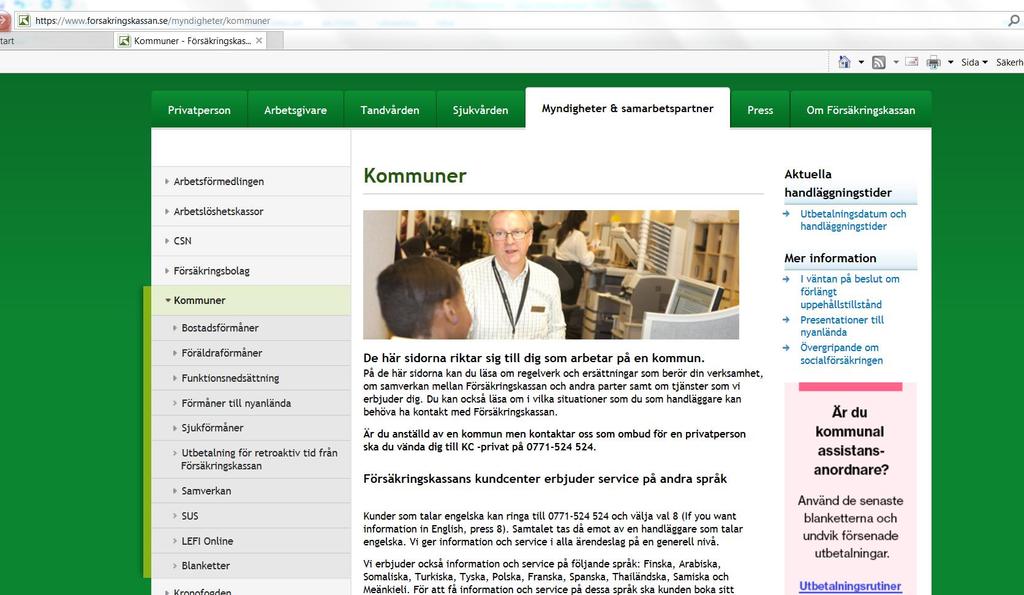Open LEFI Online submenu item

click(251, 541)
